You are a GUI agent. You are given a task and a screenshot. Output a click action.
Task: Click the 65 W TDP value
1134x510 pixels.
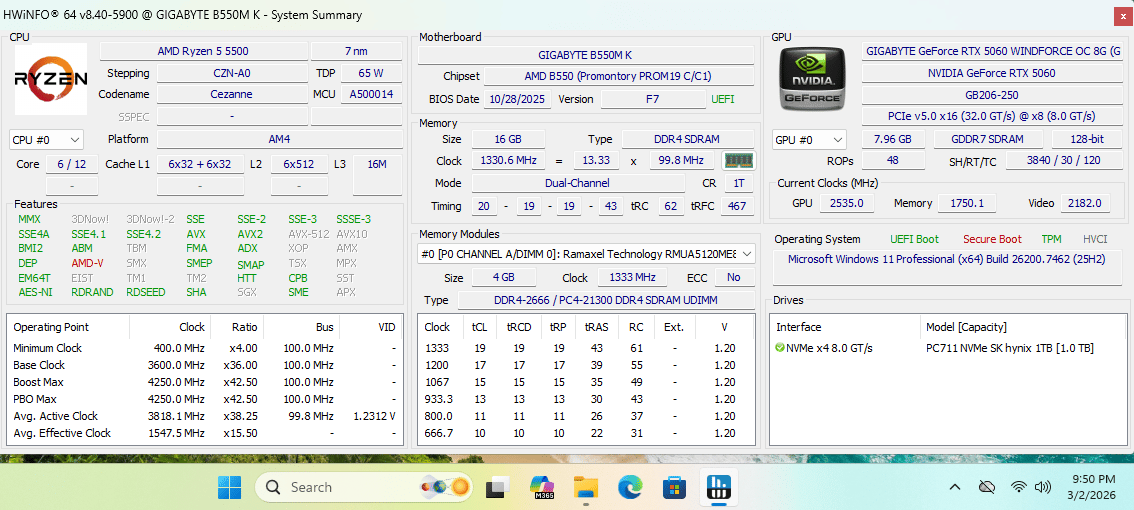(371, 73)
